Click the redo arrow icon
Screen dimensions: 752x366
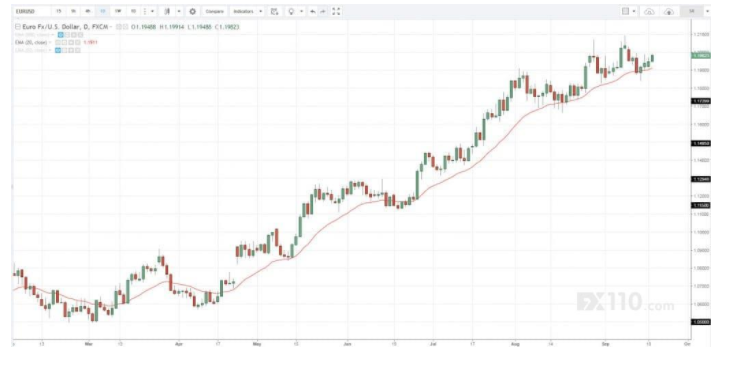[323, 11]
